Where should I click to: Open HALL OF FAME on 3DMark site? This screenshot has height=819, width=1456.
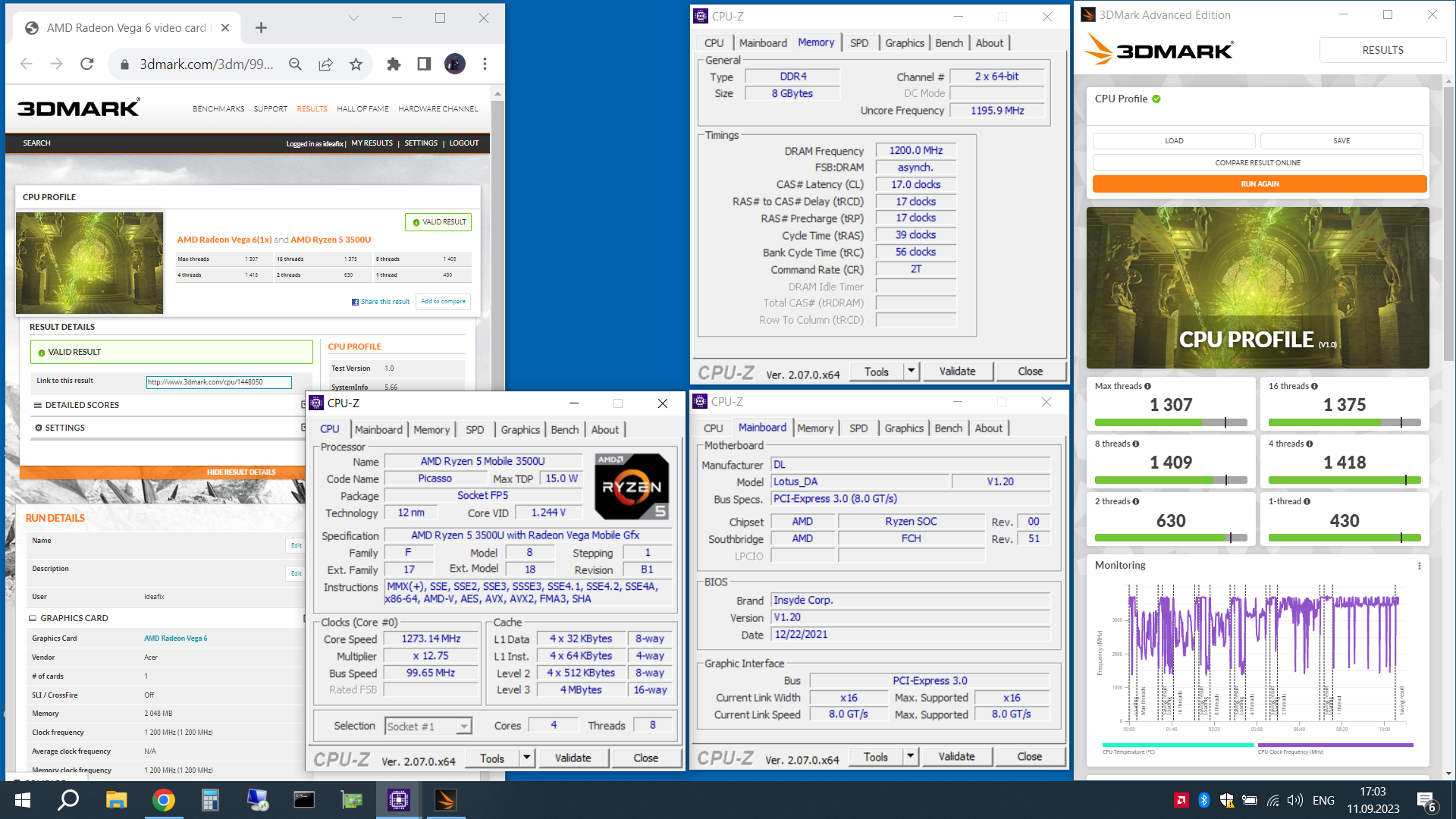[362, 109]
